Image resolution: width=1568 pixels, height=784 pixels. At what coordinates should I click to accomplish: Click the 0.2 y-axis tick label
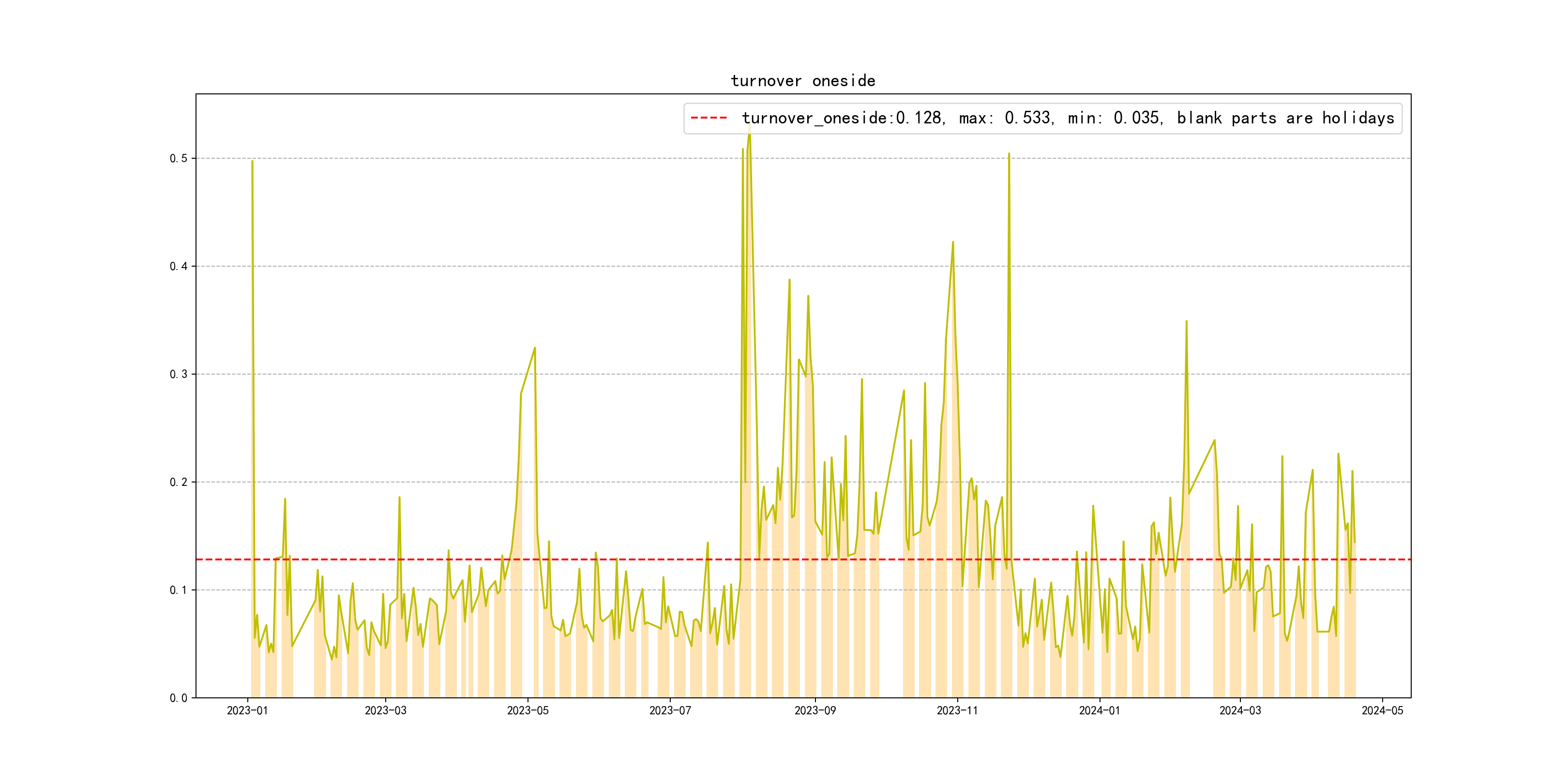point(179,482)
